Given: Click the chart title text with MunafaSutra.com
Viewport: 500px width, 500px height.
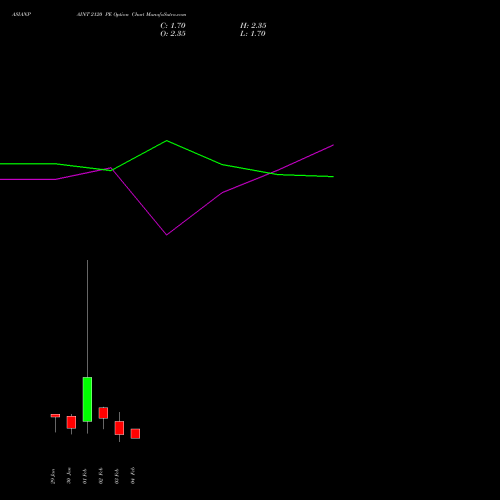Looking at the screenshot, I should click(x=131, y=15).
